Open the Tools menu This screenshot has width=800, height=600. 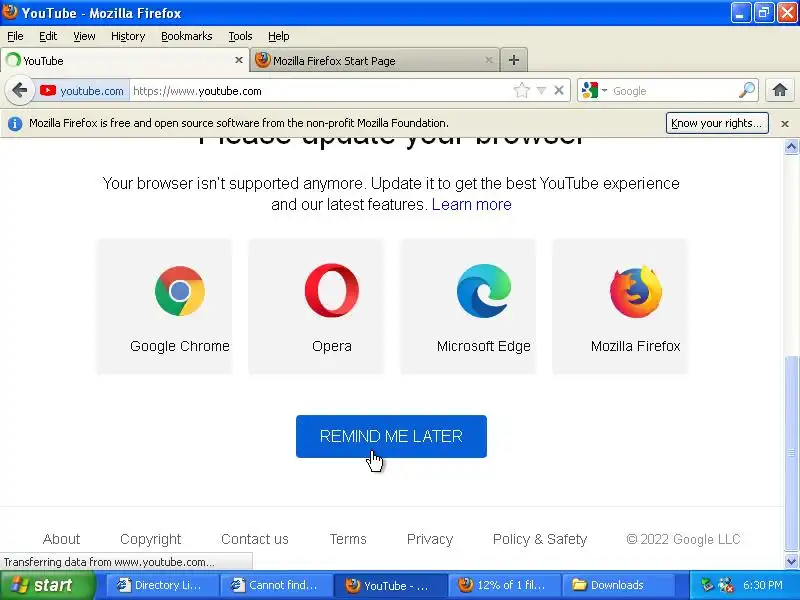point(240,36)
